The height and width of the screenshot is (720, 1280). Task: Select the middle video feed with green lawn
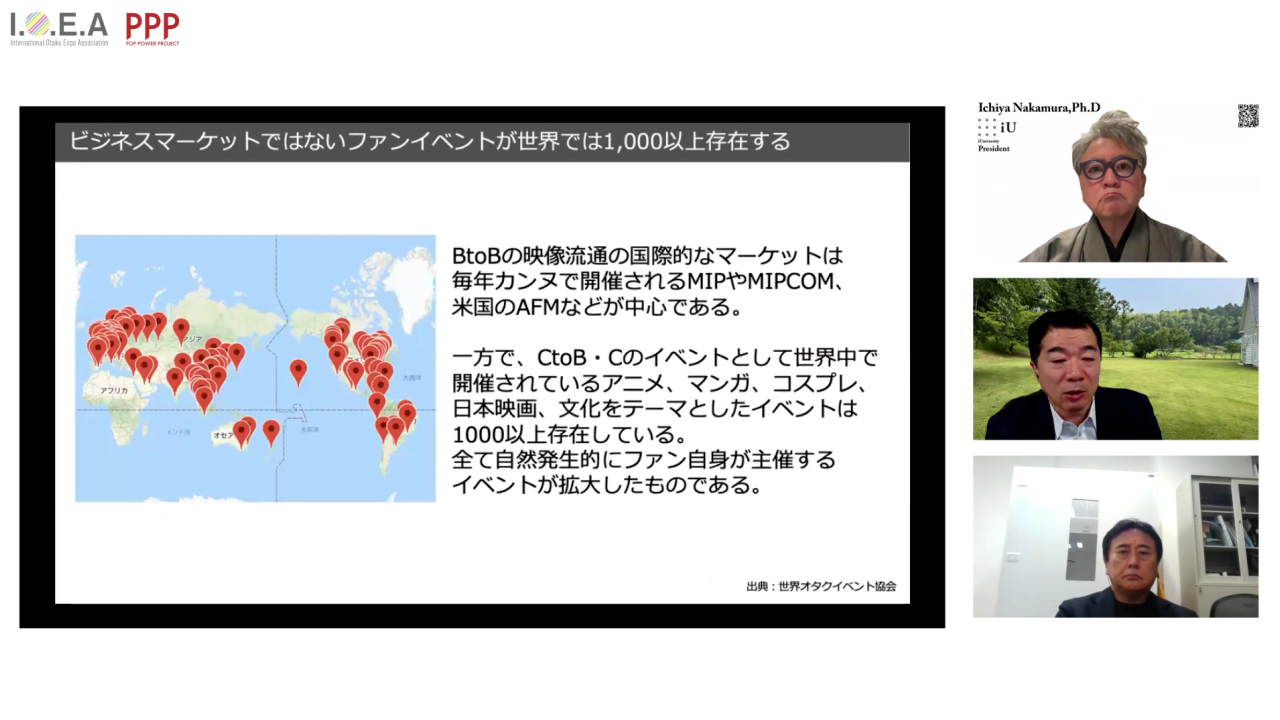pyautogui.click(x=1115, y=359)
